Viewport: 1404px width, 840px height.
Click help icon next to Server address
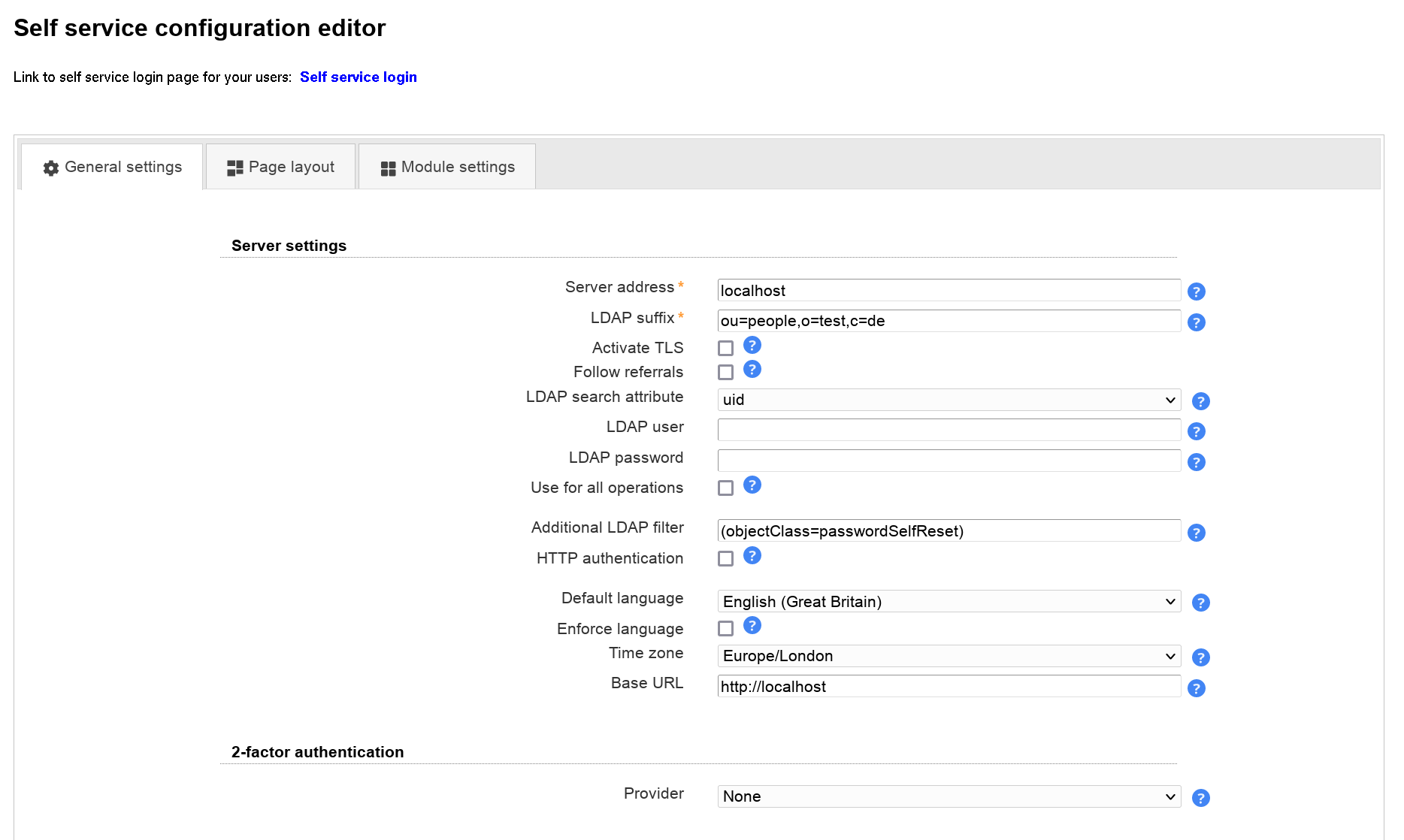1196,292
